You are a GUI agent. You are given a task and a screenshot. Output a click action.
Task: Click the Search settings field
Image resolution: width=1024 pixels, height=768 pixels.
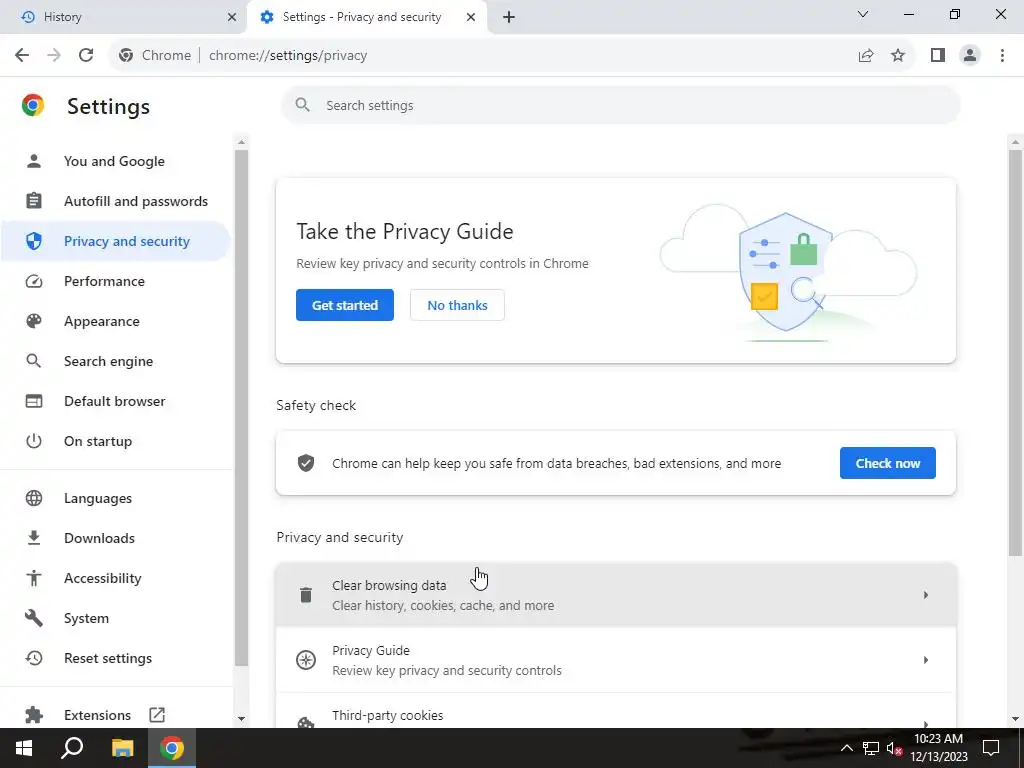pyautogui.click(x=620, y=105)
